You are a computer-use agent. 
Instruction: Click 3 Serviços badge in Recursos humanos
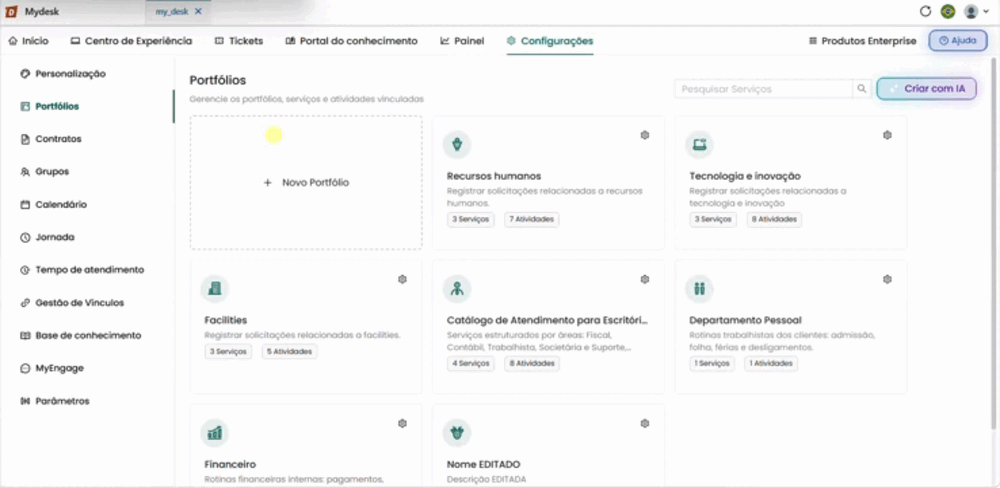tap(471, 219)
